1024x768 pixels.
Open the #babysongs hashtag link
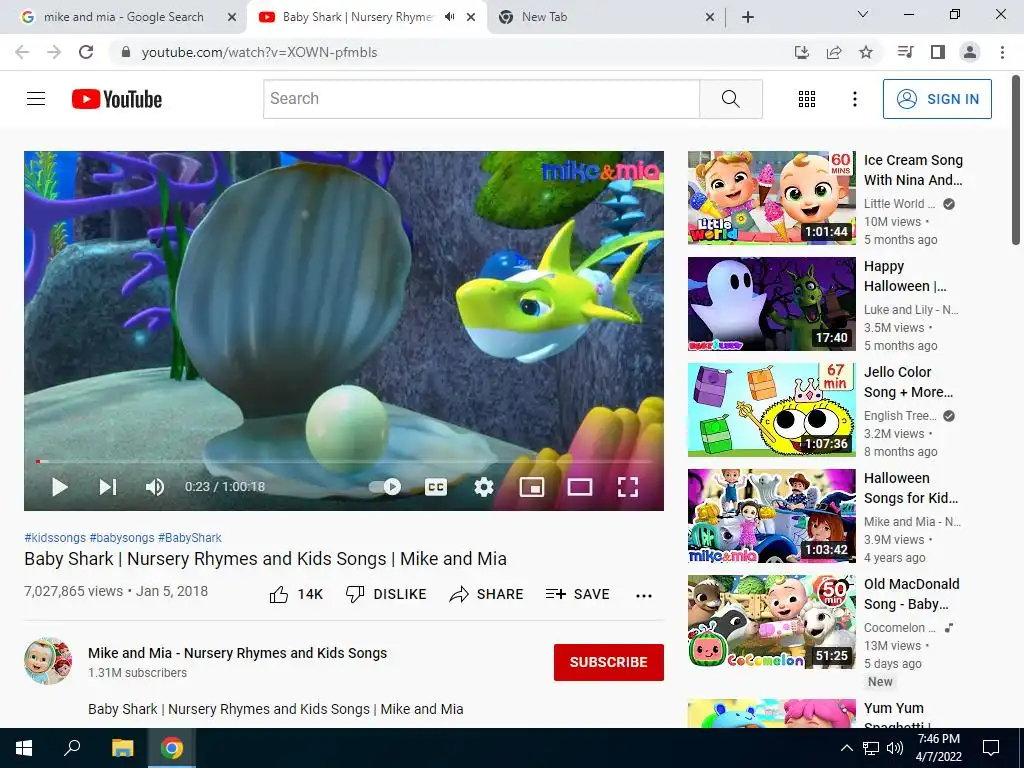(122, 537)
